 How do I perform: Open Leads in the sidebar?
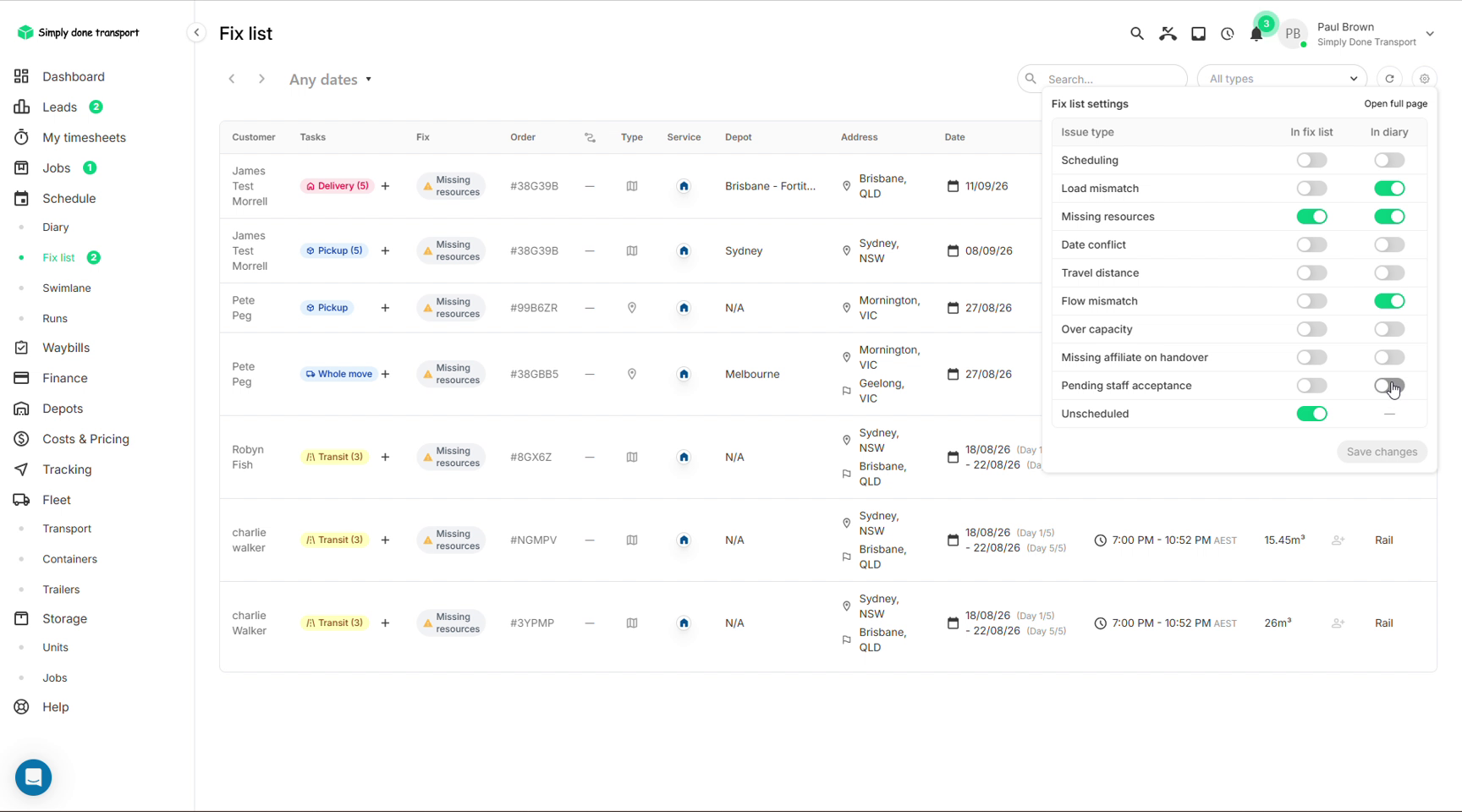pyautogui.click(x=59, y=107)
